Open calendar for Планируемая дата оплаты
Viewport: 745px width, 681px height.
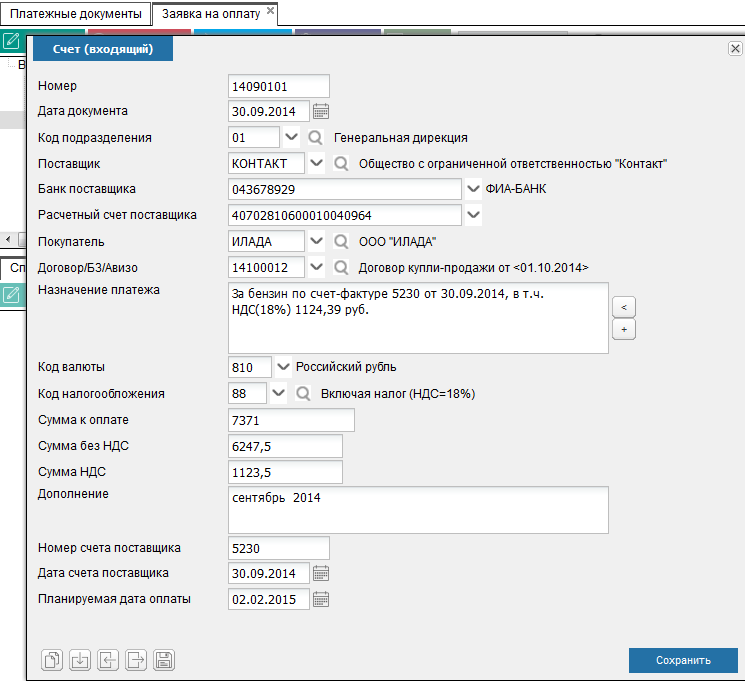coord(321,599)
